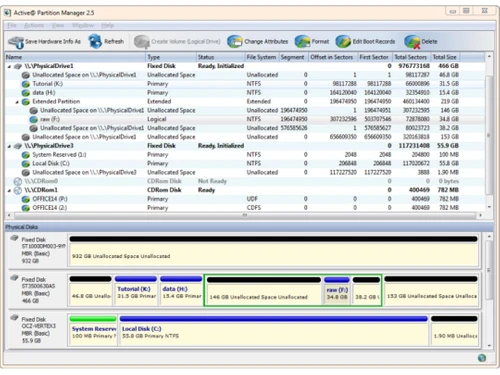Click the Total Sectors column header
The image size is (500, 375).
click(411, 57)
